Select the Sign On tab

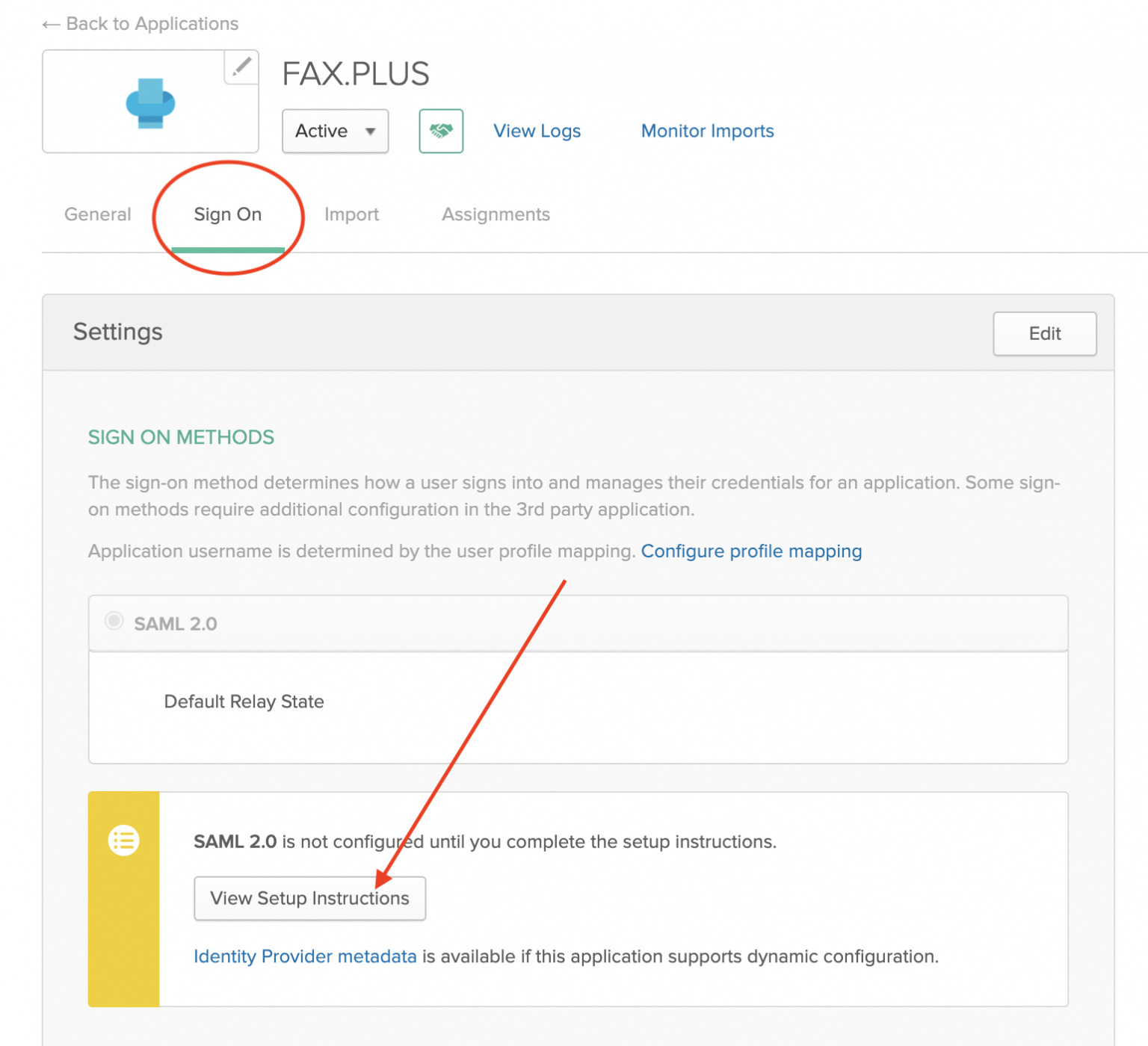point(227,214)
